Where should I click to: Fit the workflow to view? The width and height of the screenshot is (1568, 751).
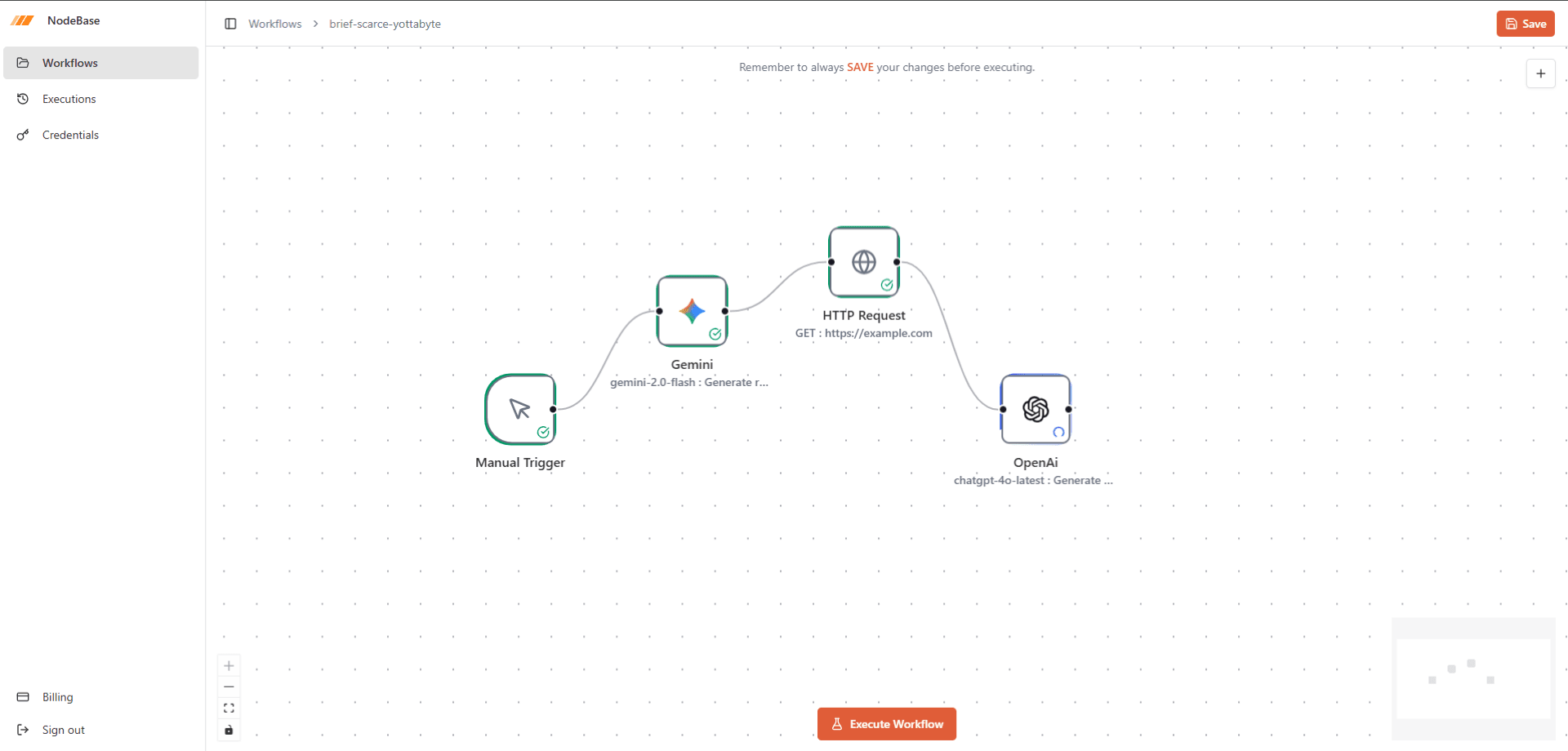229,708
